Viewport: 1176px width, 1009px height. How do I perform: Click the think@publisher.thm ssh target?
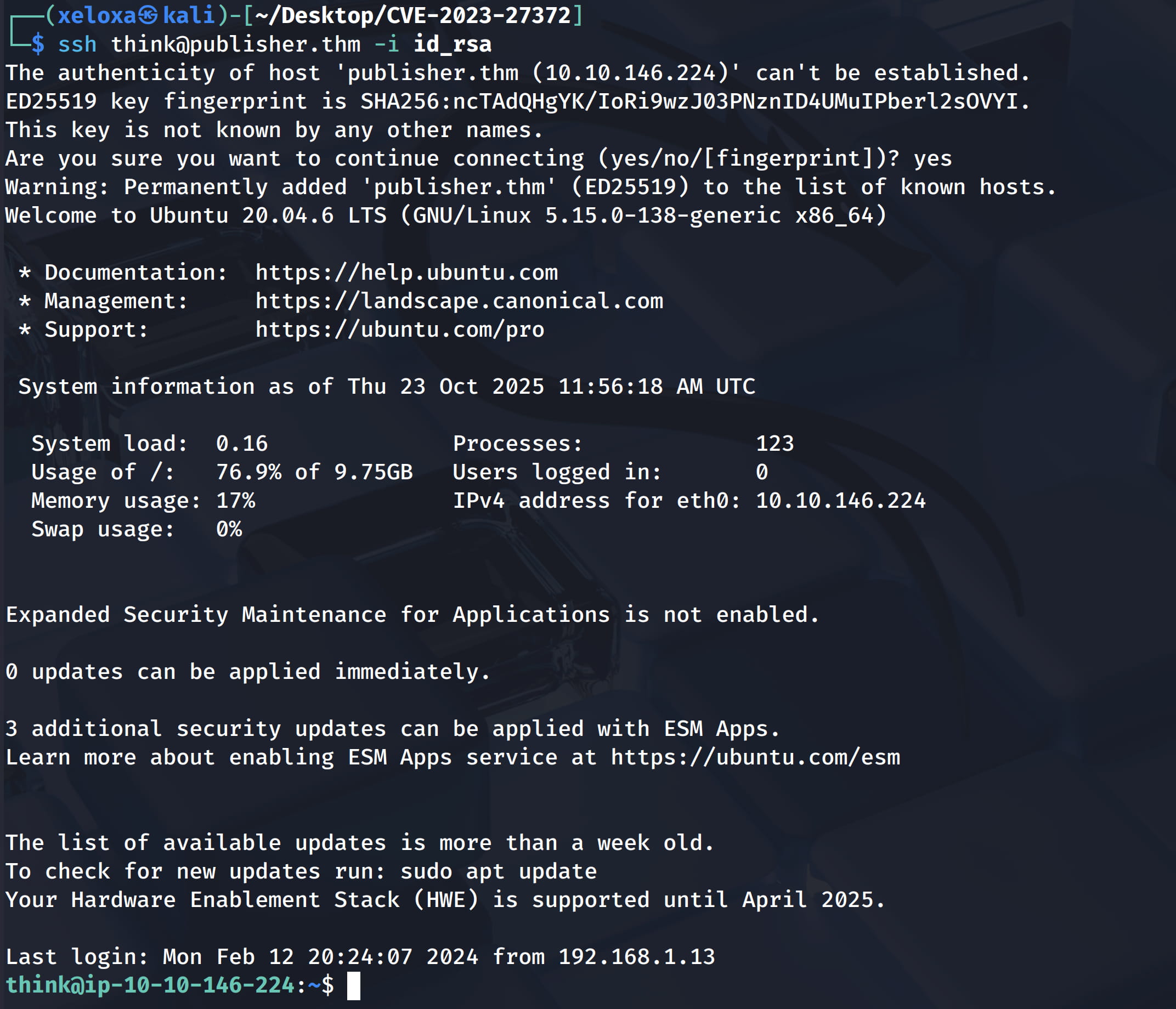235,44
